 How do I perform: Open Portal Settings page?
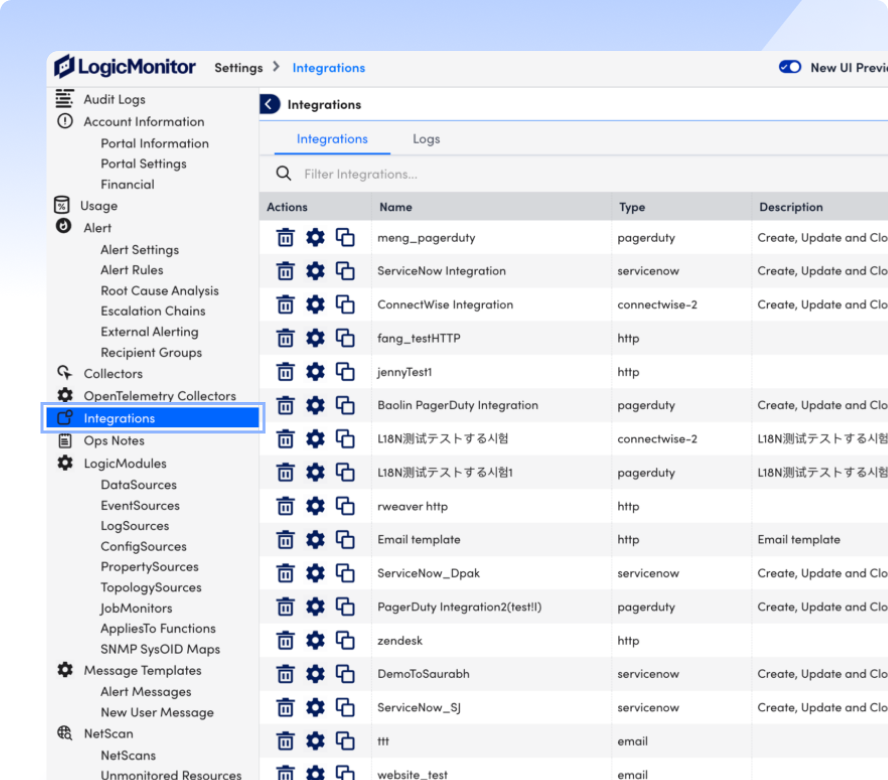point(143,164)
